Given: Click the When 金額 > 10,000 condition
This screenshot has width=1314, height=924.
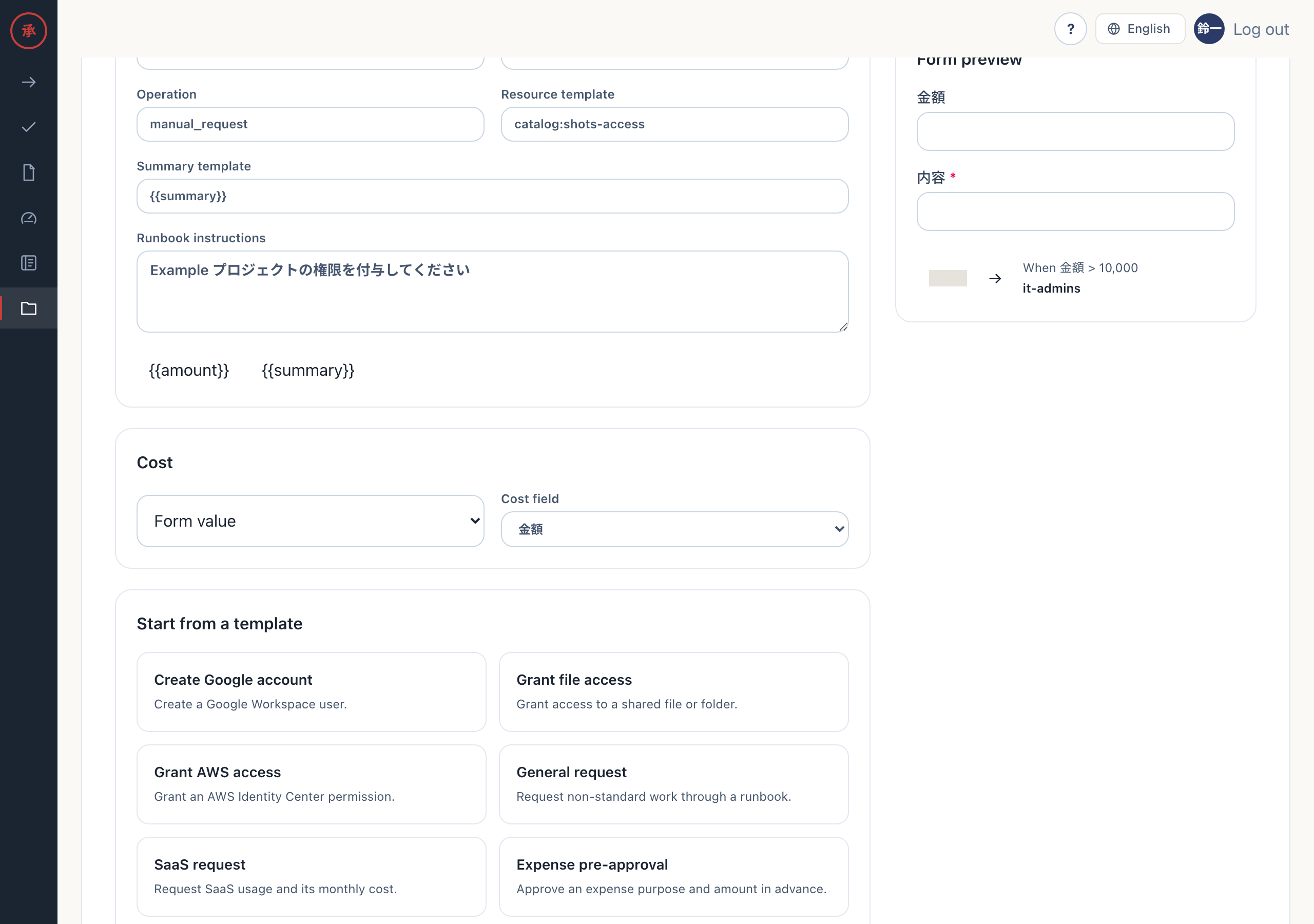Looking at the screenshot, I should click(1080, 268).
